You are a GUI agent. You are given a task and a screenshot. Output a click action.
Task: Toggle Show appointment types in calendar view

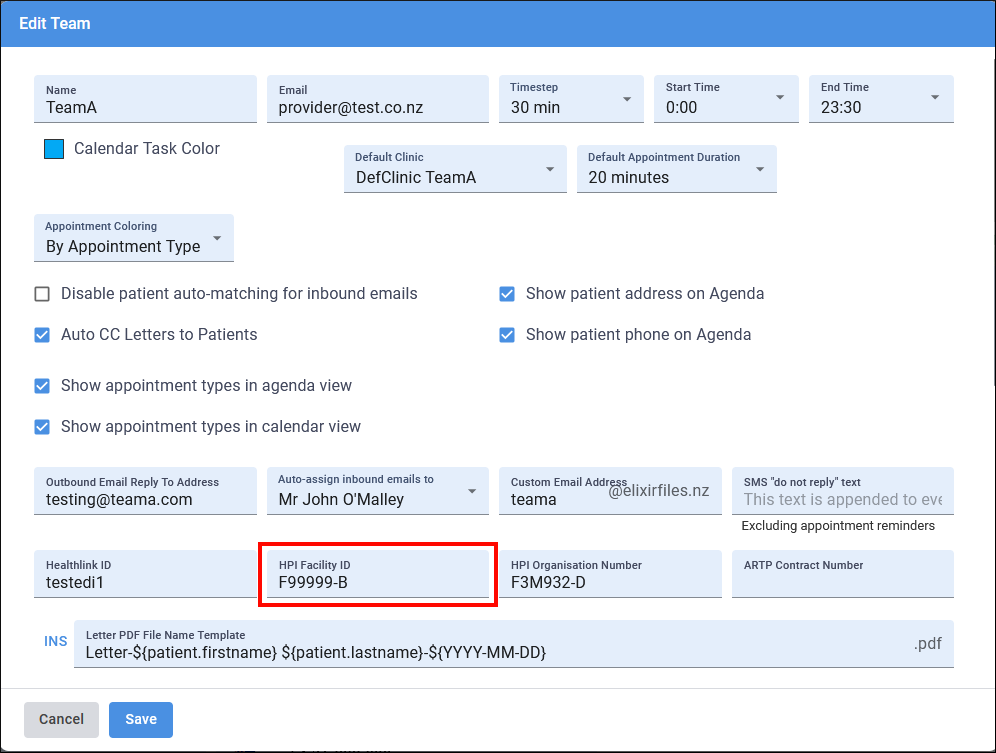tap(42, 427)
